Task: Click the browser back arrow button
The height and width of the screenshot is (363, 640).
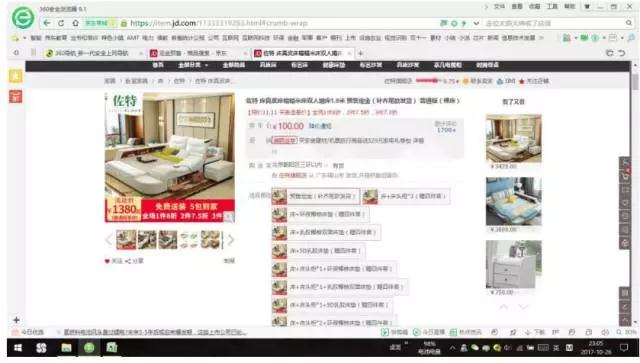Action: coord(47,23)
